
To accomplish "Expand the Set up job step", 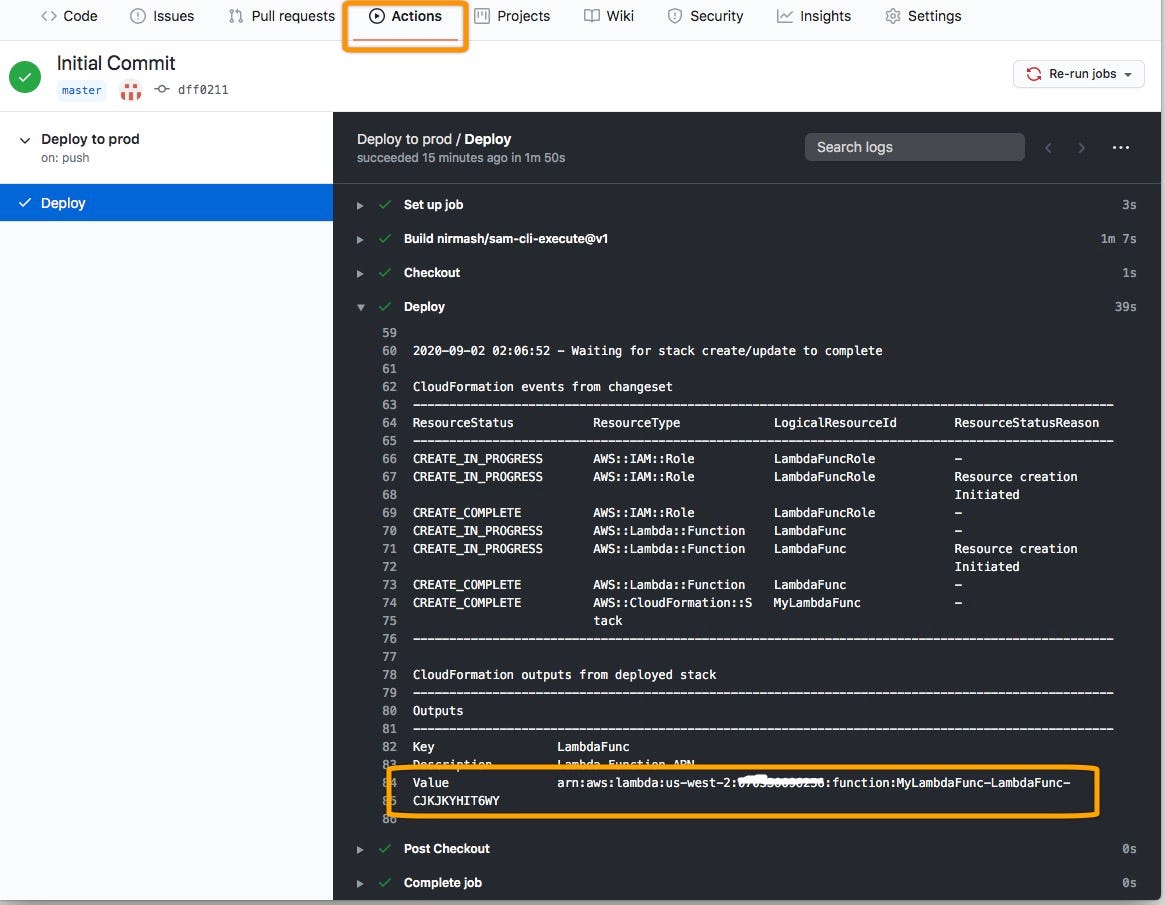I will 360,204.
